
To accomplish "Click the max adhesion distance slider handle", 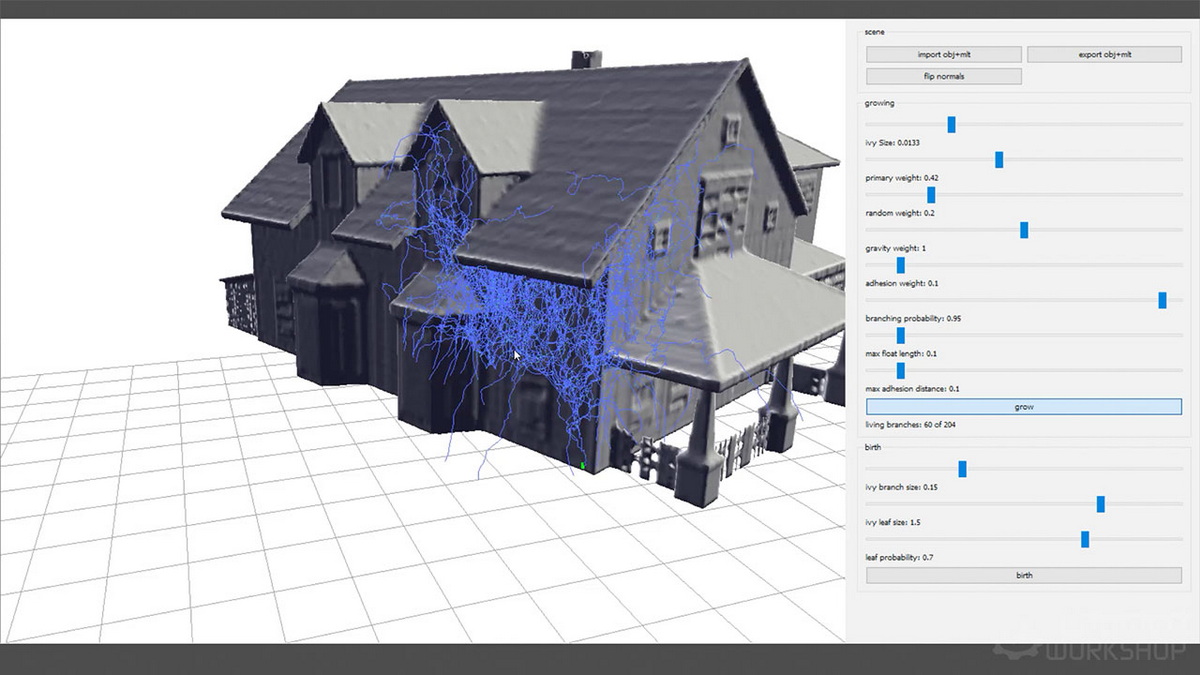I will click(x=900, y=370).
